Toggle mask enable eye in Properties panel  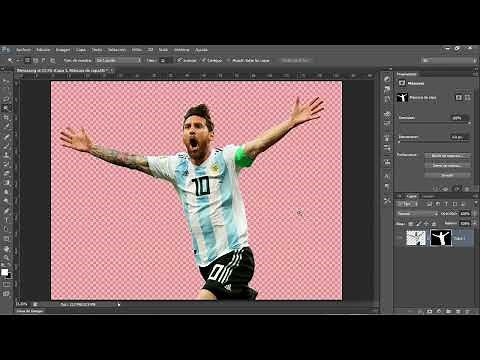pyautogui.click(x=457, y=189)
